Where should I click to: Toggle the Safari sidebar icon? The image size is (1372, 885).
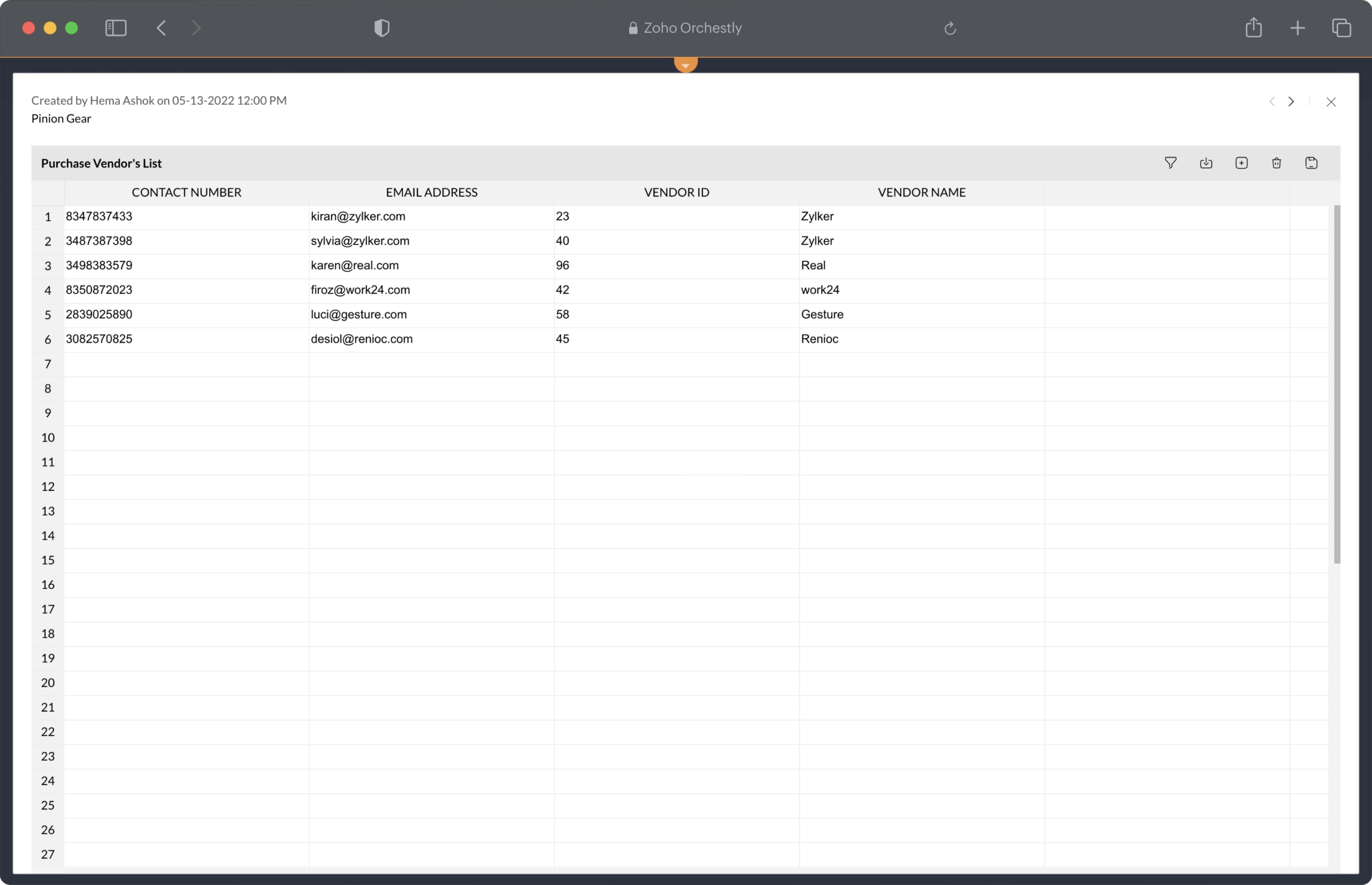coord(116,28)
